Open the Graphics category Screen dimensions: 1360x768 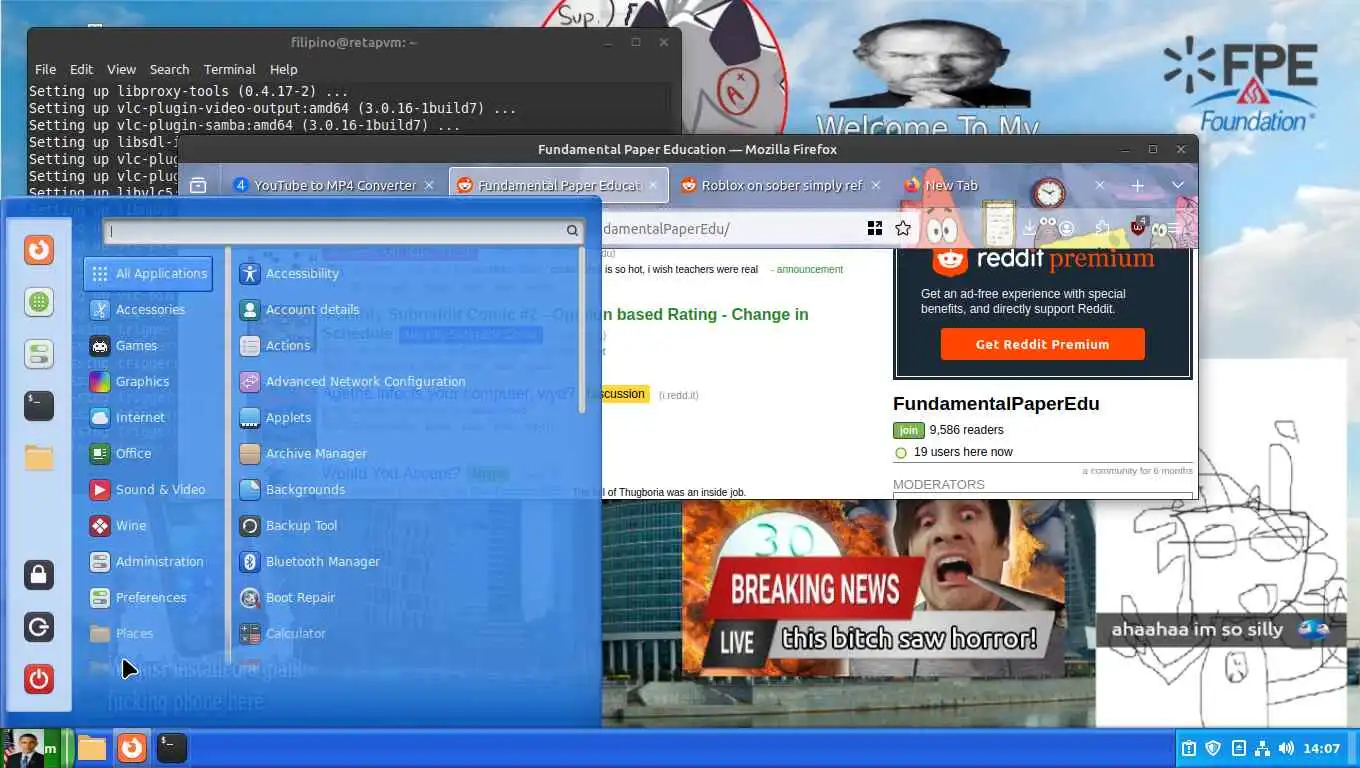tap(148, 381)
